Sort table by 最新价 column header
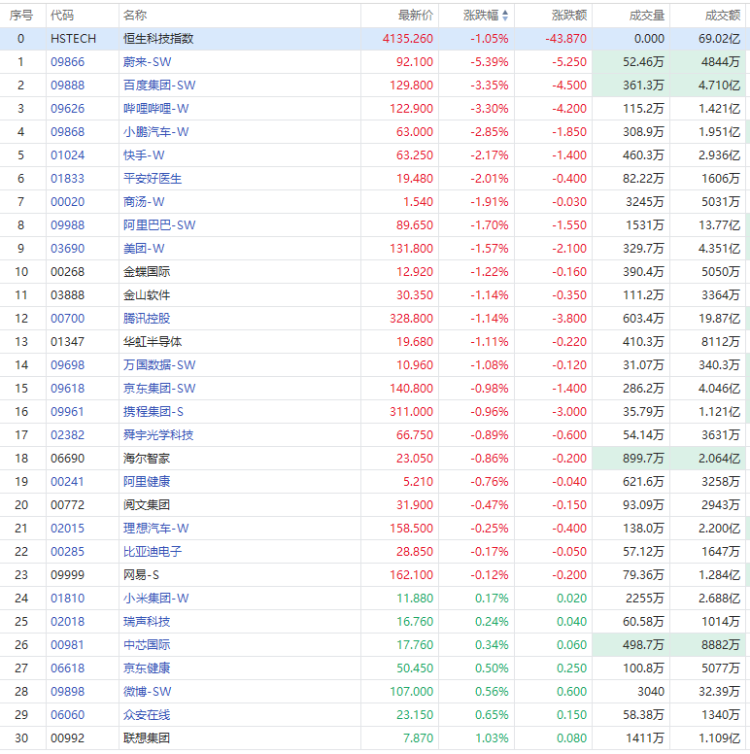This screenshot has height=754, width=750. (415, 15)
